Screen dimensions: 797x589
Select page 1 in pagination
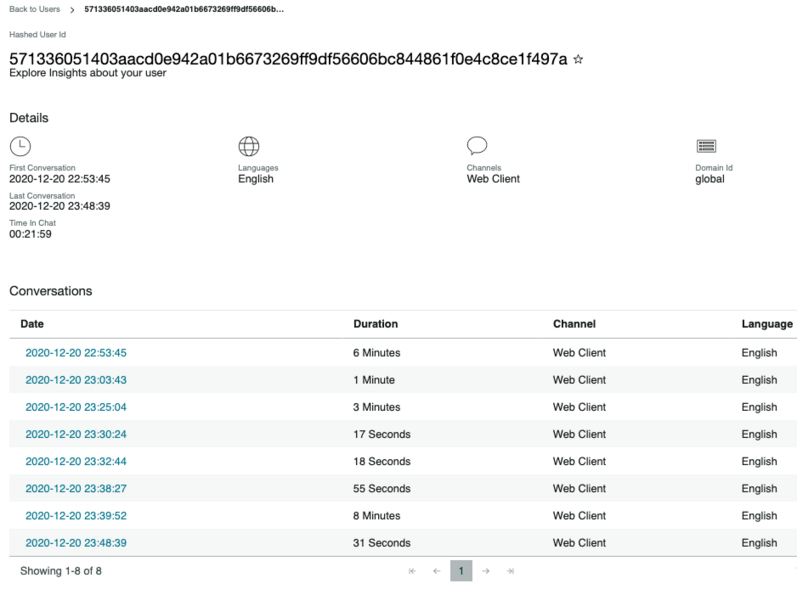461,571
